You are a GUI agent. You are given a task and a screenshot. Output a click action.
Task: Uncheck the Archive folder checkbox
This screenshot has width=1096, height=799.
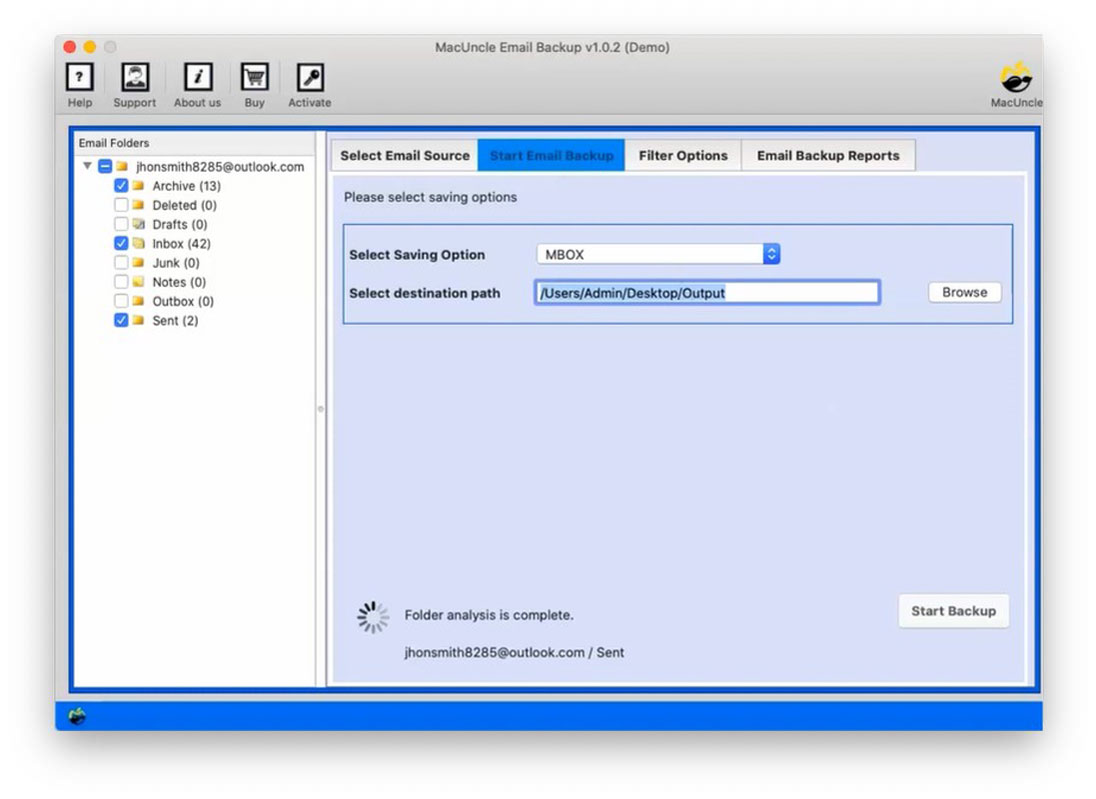coord(121,185)
